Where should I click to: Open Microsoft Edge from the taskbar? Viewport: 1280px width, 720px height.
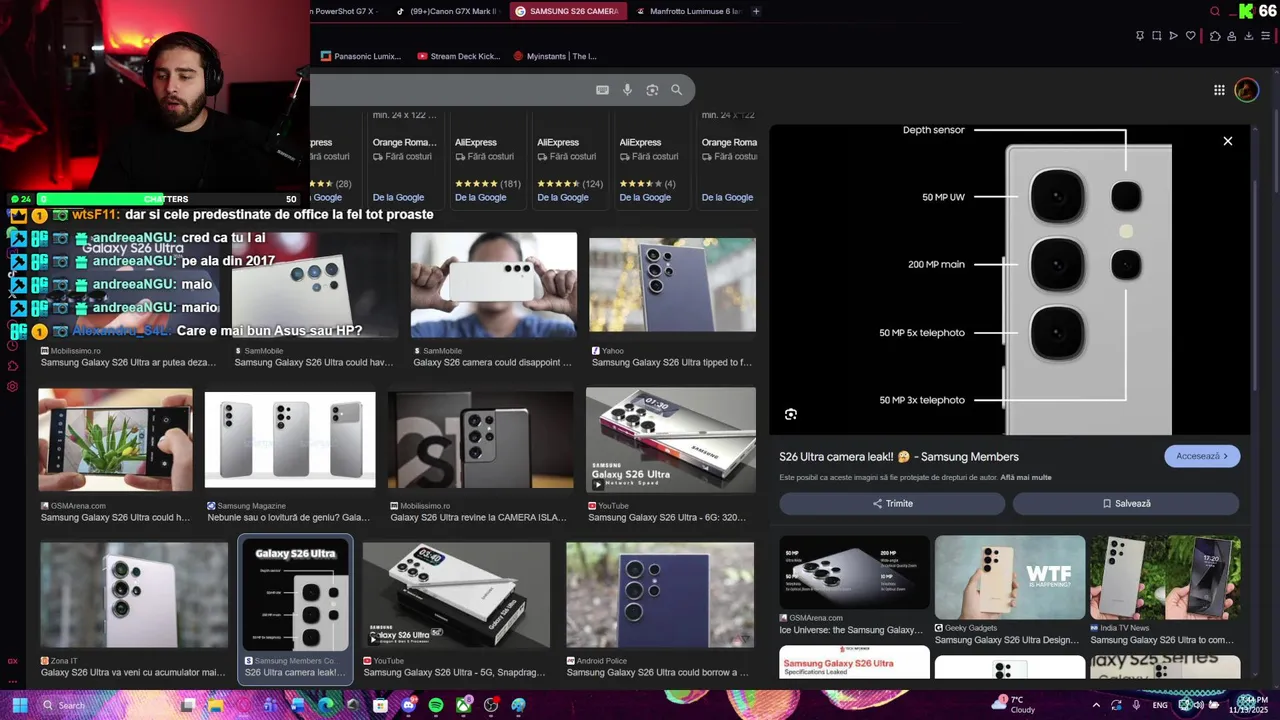(x=325, y=705)
